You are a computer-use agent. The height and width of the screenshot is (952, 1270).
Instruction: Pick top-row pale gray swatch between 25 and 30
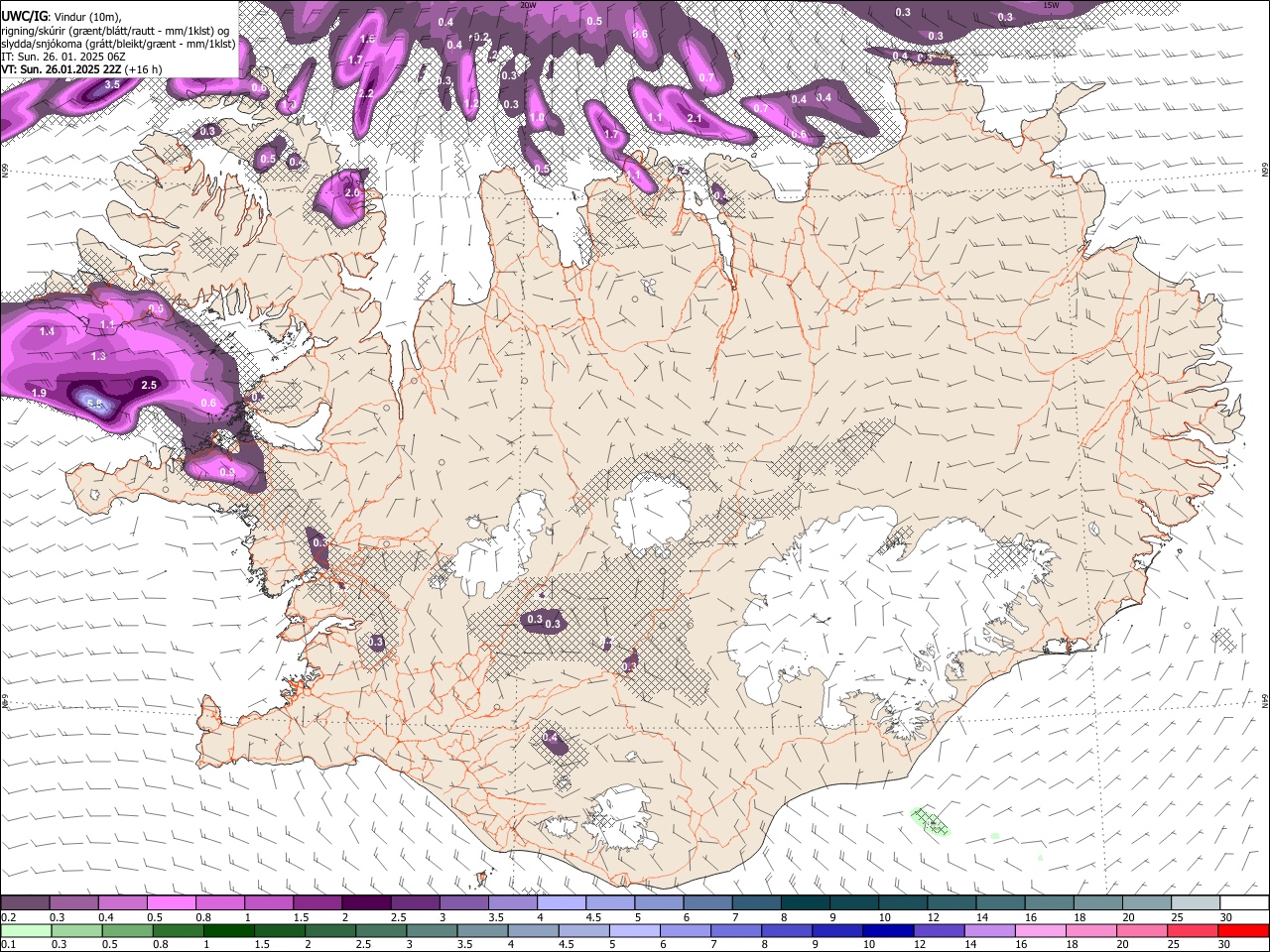[1197, 902]
